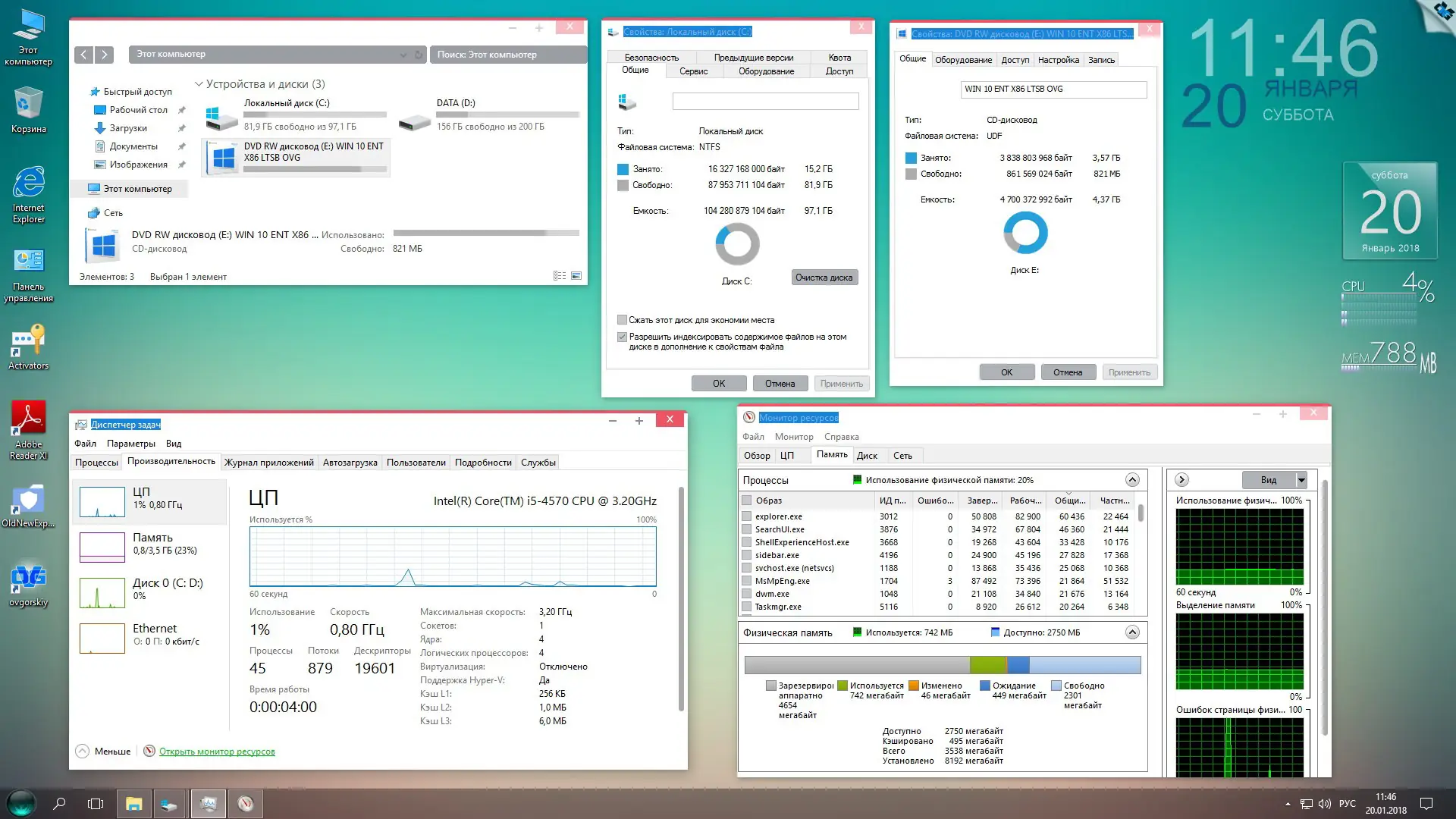The image size is (1456, 819).
Task: Open Internet Explorer desktop icon
Action: (x=28, y=184)
